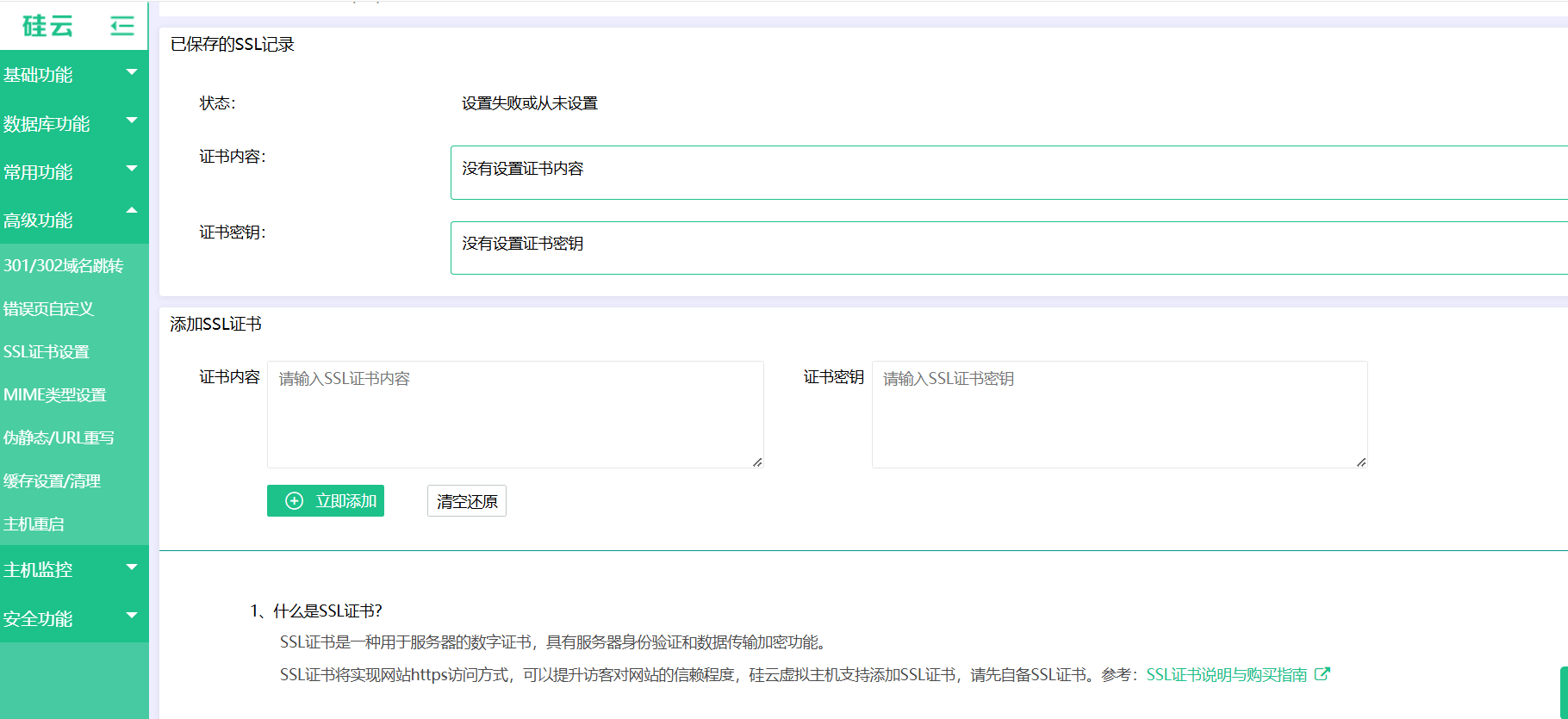Click the 立即添加 button
This screenshot has width=1568, height=719.
pyautogui.click(x=326, y=501)
